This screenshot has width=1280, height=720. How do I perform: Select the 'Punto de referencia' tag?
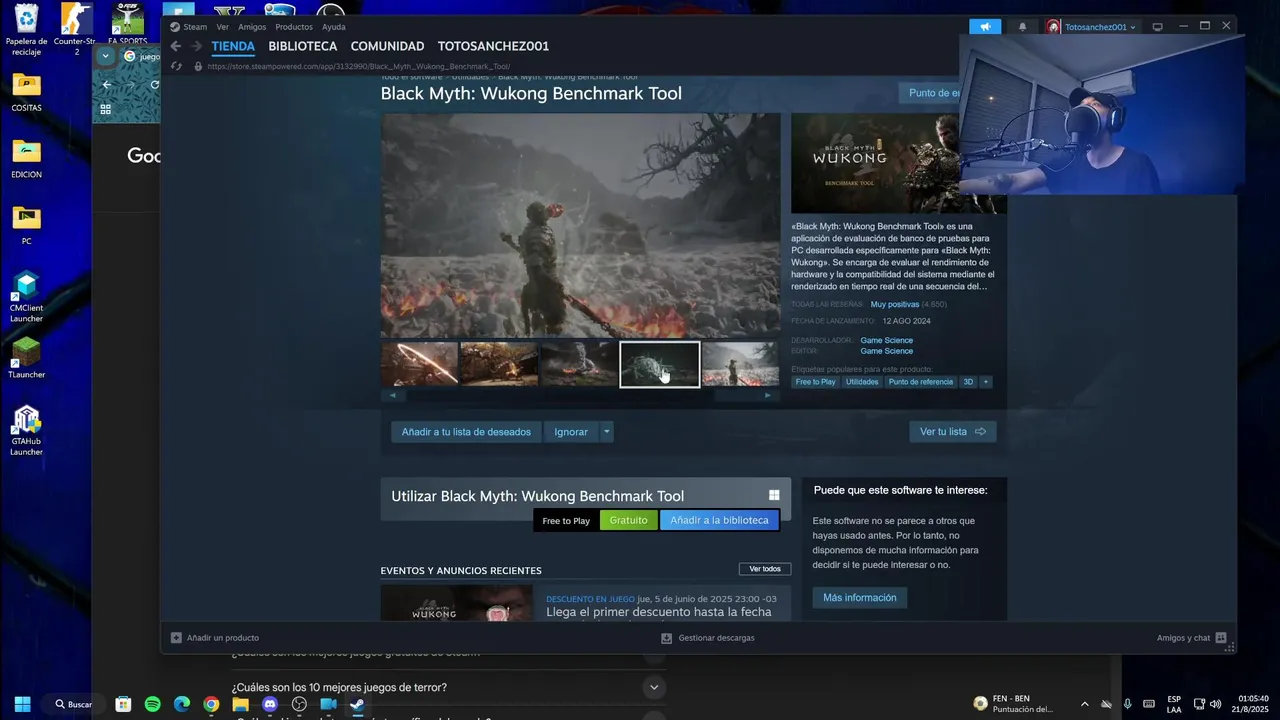tap(921, 382)
